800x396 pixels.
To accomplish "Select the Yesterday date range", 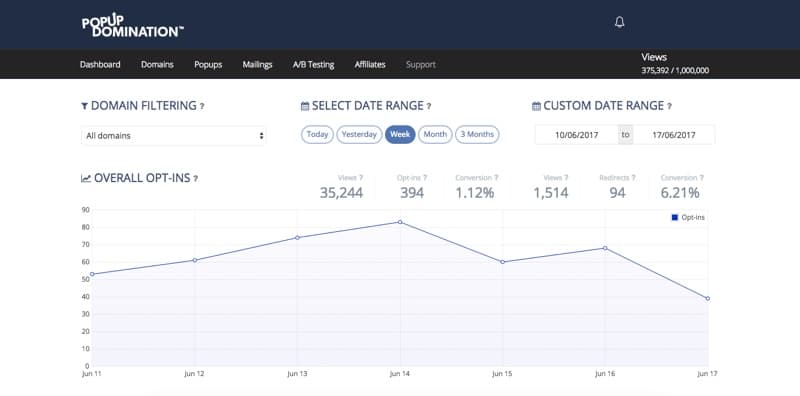I will pos(359,135).
